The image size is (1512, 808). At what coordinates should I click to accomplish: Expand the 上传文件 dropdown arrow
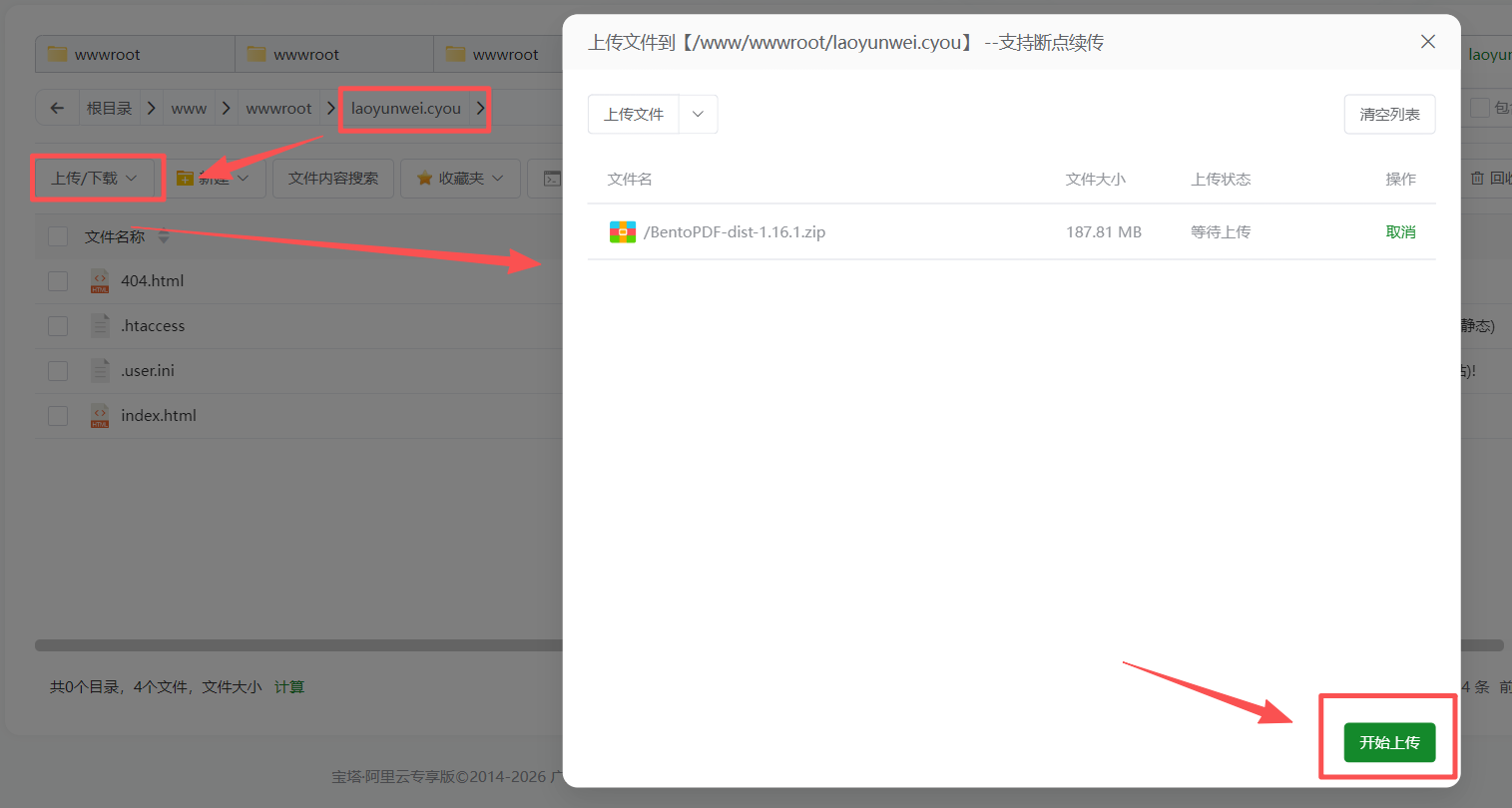pos(698,115)
